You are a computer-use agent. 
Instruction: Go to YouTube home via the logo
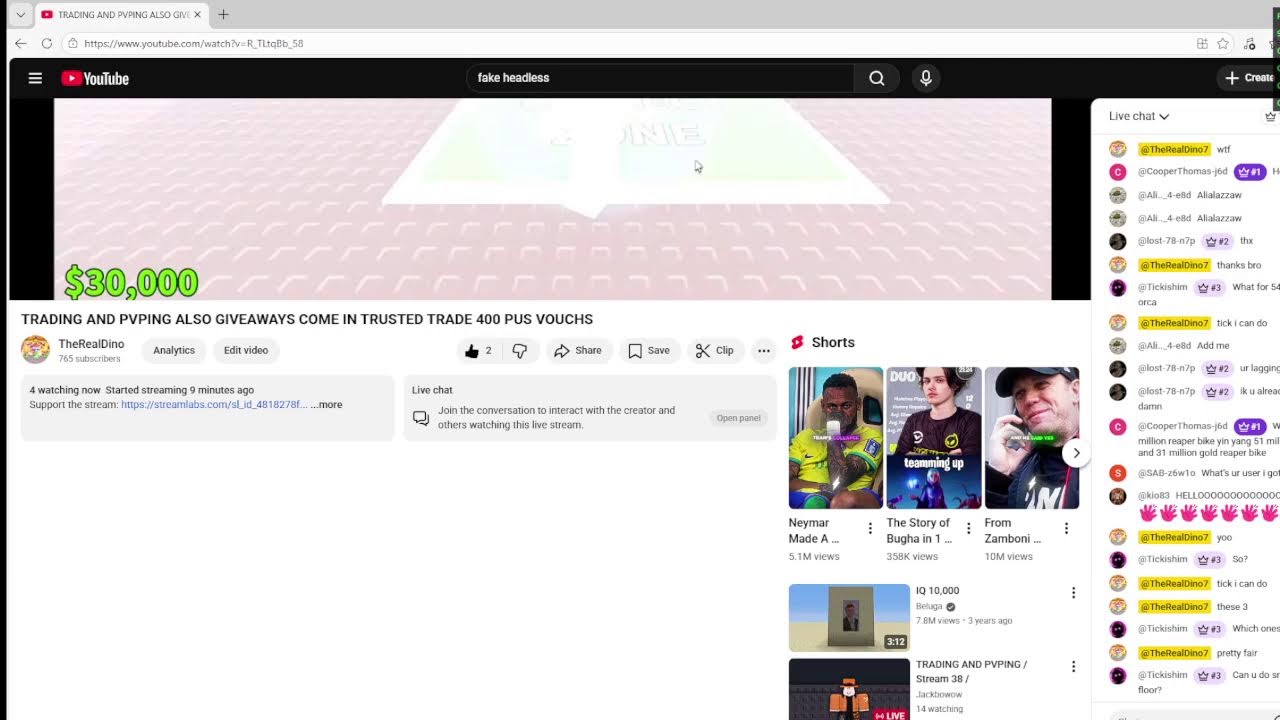coord(95,78)
